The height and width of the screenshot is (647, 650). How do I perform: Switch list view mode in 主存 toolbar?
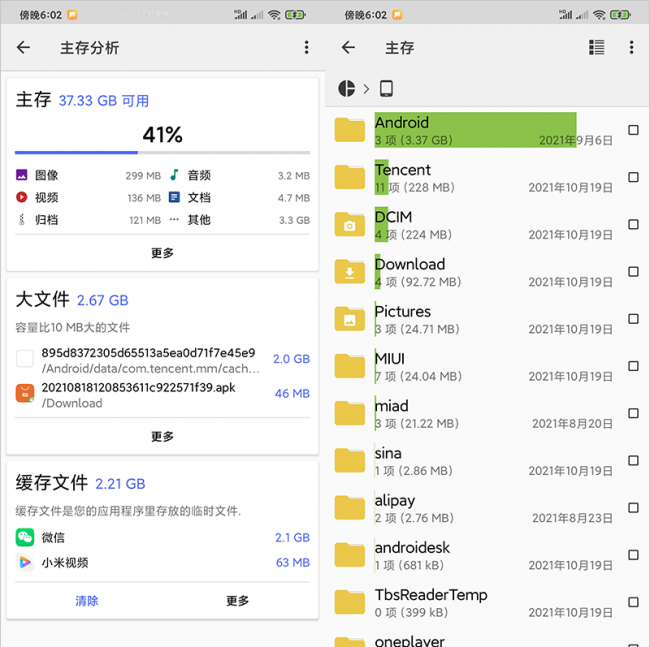tap(597, 47)
